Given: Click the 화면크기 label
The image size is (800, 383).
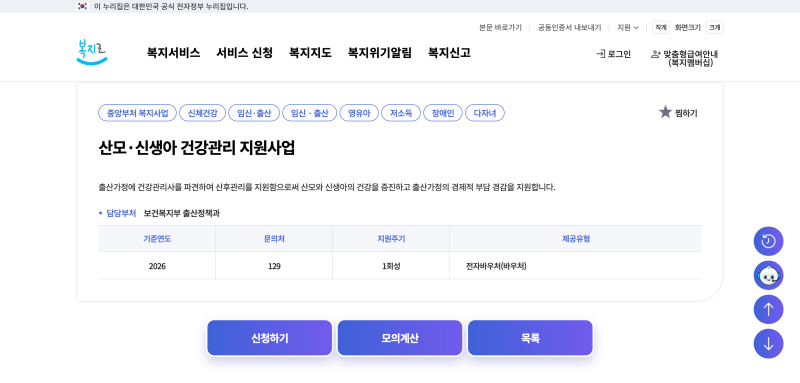Looking at the screenshot, I should (x=688, y=28).
